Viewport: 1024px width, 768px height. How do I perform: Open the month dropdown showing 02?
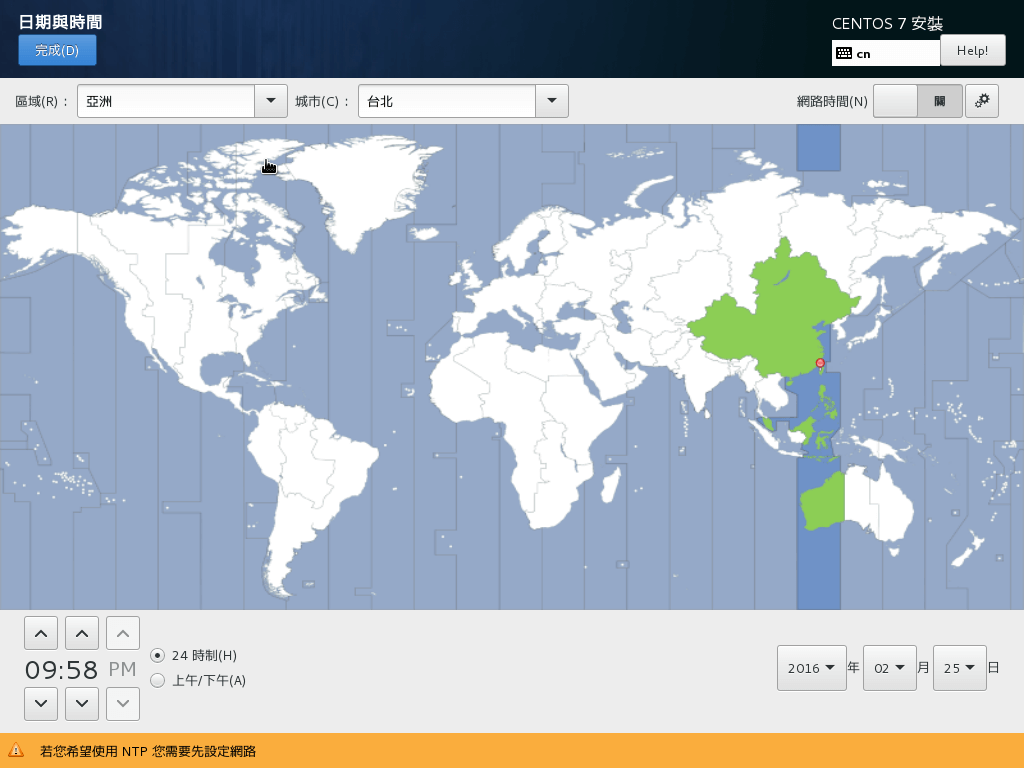pos(889,668)
